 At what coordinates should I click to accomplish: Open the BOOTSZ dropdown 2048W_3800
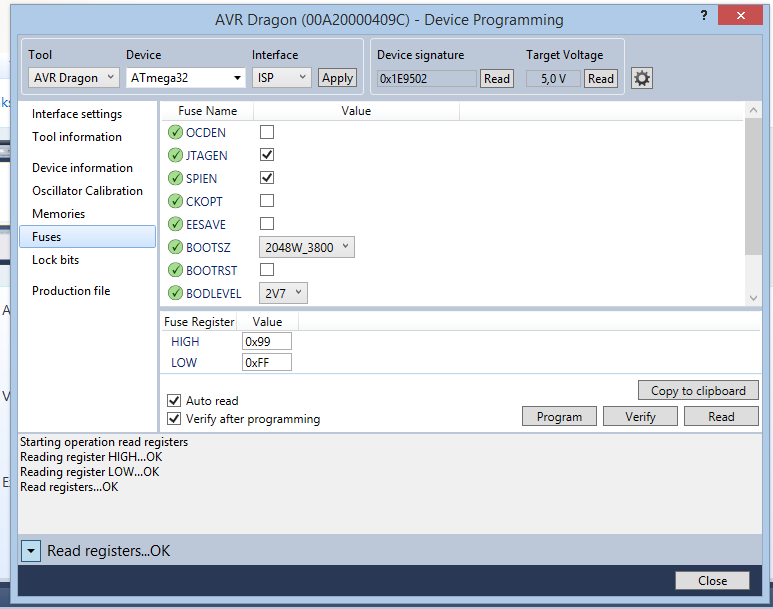pos(307,247)
